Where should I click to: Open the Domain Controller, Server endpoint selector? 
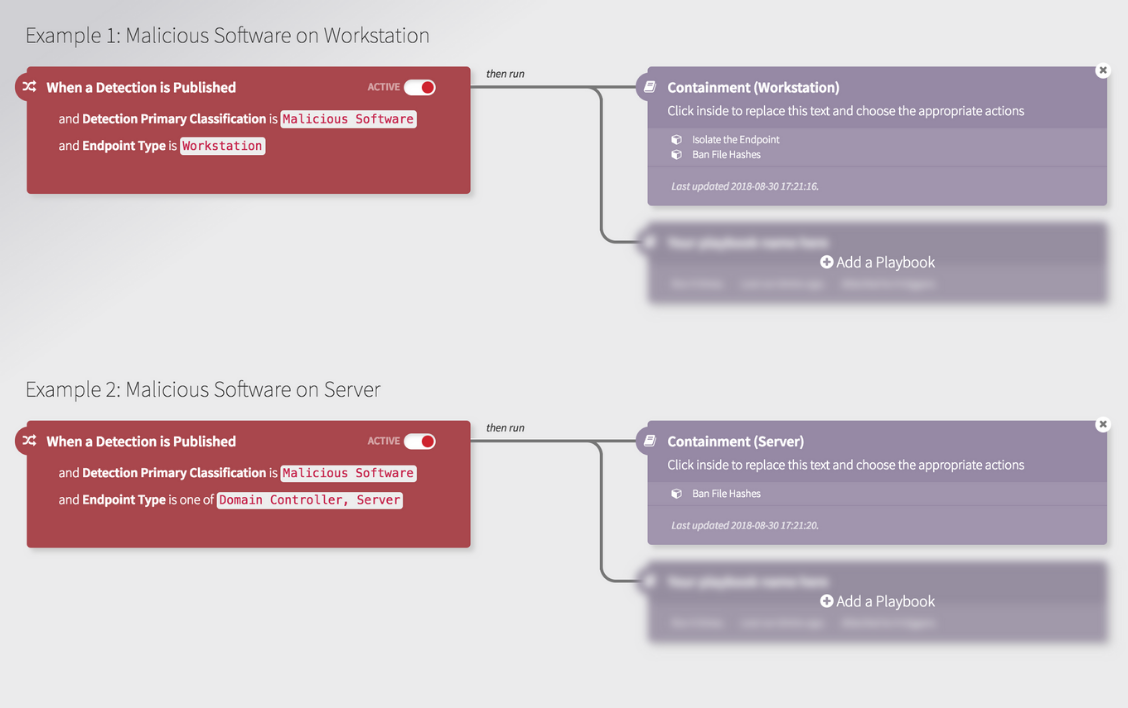309,500
